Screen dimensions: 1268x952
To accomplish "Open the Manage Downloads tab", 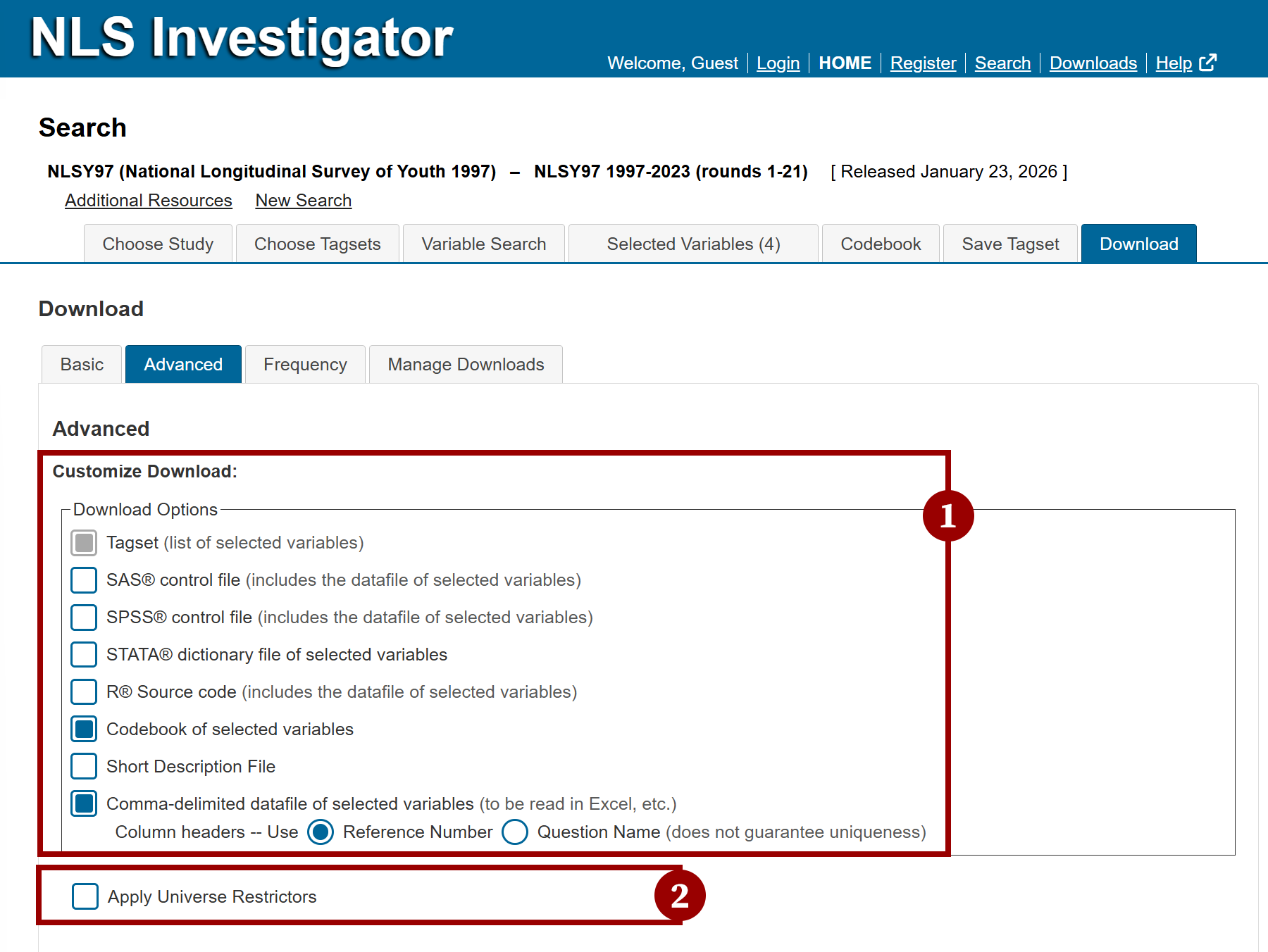I will click(466, 364).
